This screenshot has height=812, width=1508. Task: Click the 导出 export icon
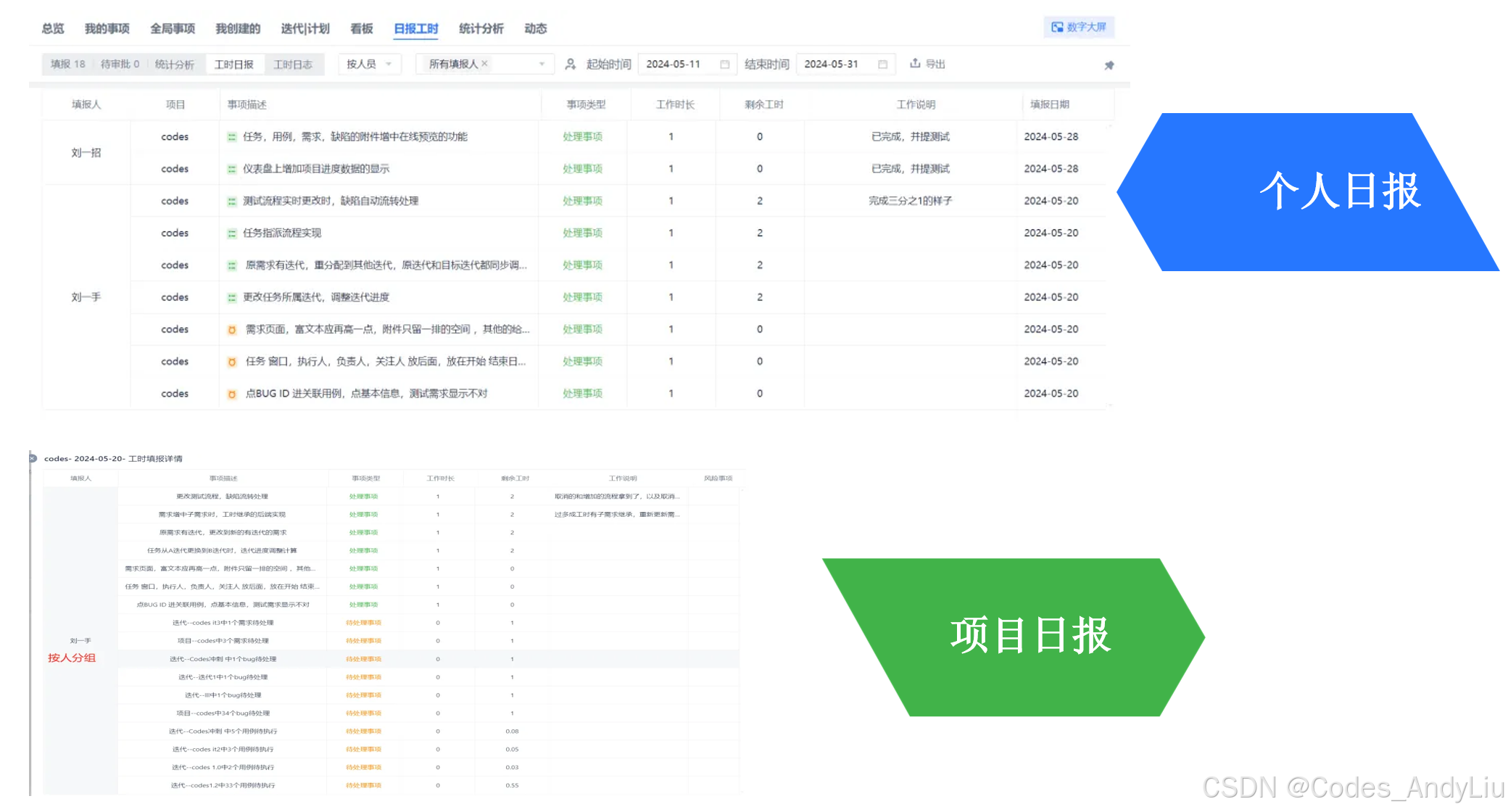point(915,63)
